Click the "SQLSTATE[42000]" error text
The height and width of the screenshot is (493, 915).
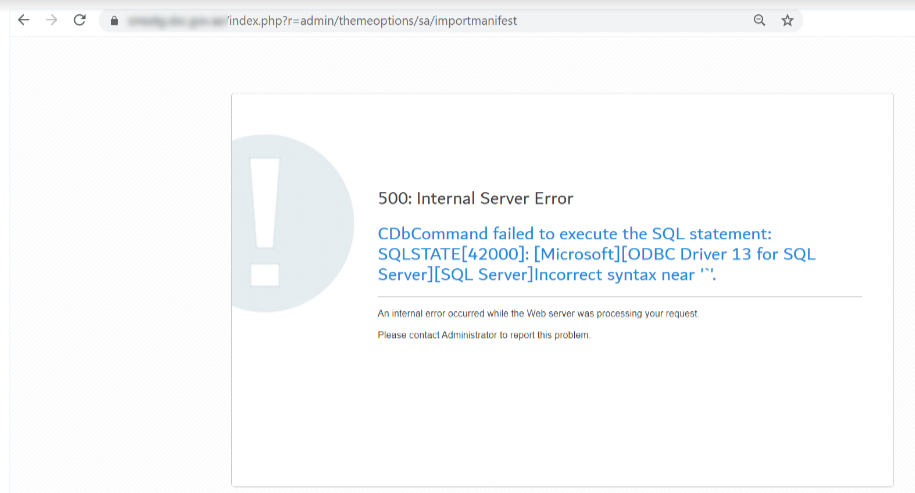click(450, 254)
